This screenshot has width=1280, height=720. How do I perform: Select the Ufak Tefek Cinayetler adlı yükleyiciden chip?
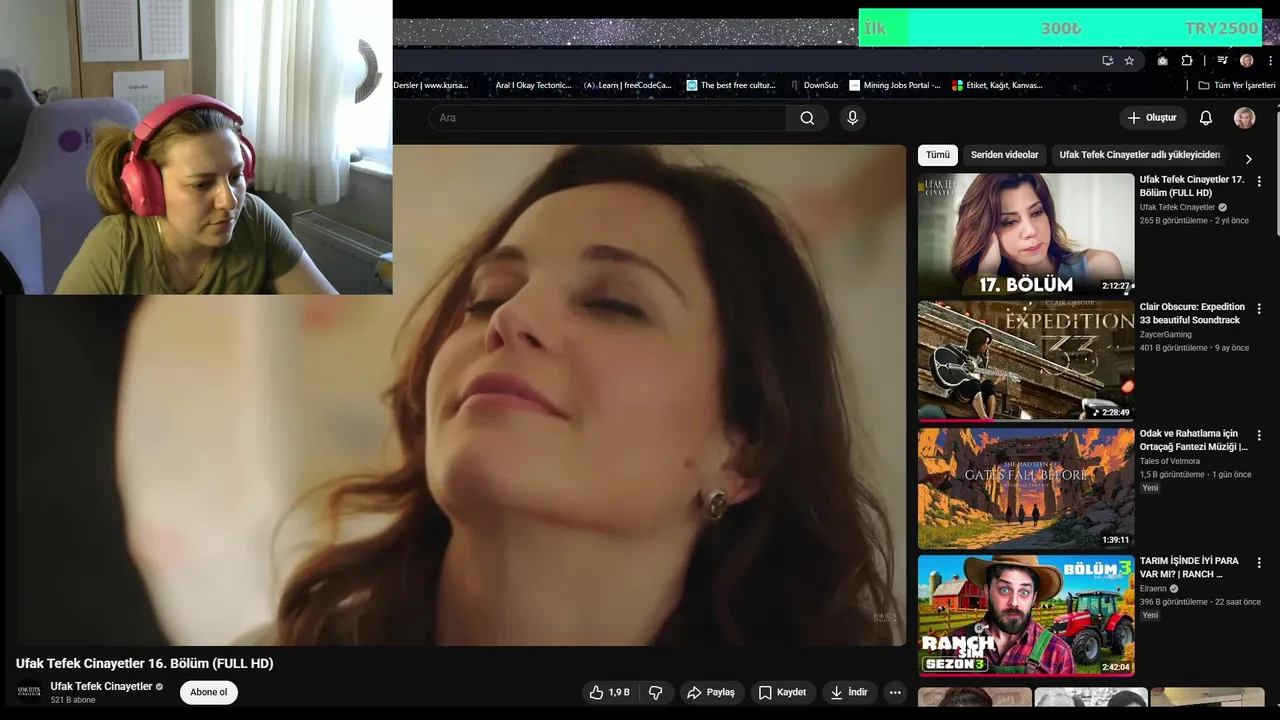[x=1139, y=155]
